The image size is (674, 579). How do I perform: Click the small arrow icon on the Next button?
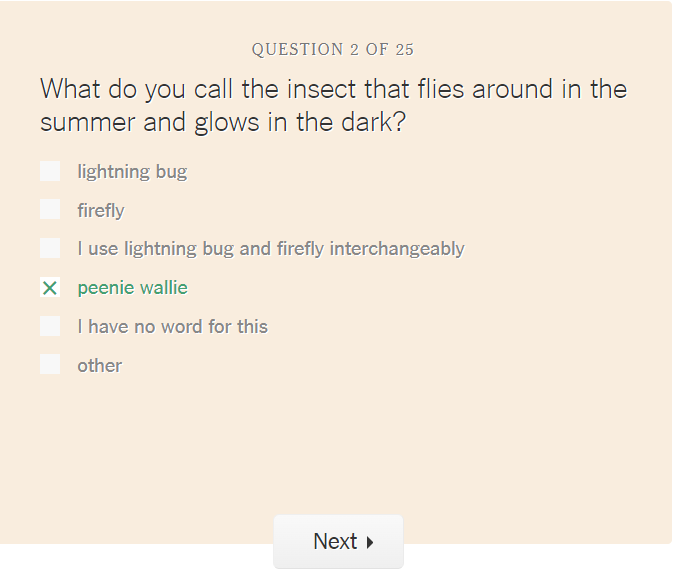(x=370, y=542)
